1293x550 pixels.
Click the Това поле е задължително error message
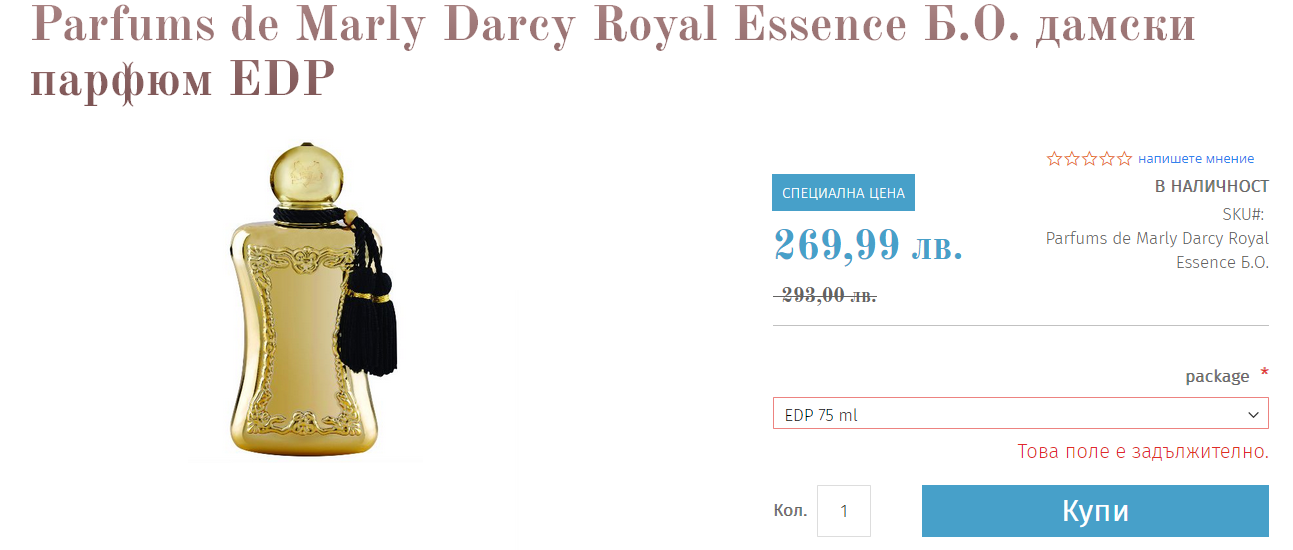pyautogui.click(x=1143, y=451)
